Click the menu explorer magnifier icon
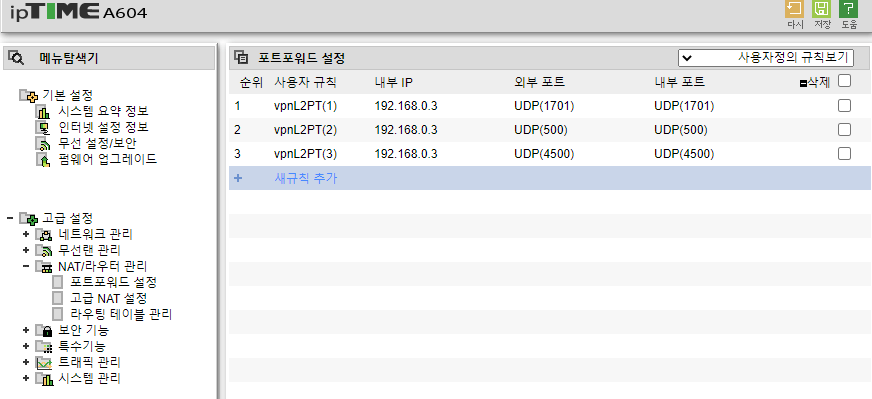The height and width of the screenshot is (399, 872). [x=16, y=58]
